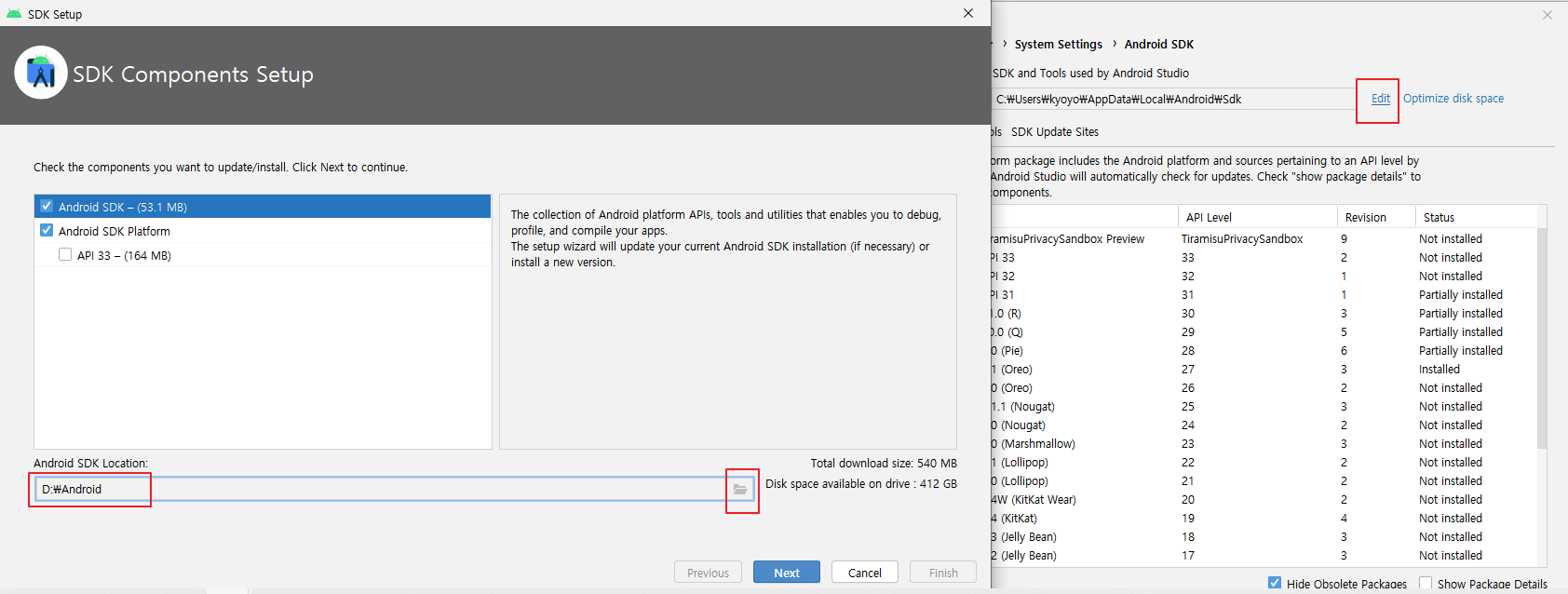Close the Settings window
The image size is (1568, 594).
(1548, 15)
